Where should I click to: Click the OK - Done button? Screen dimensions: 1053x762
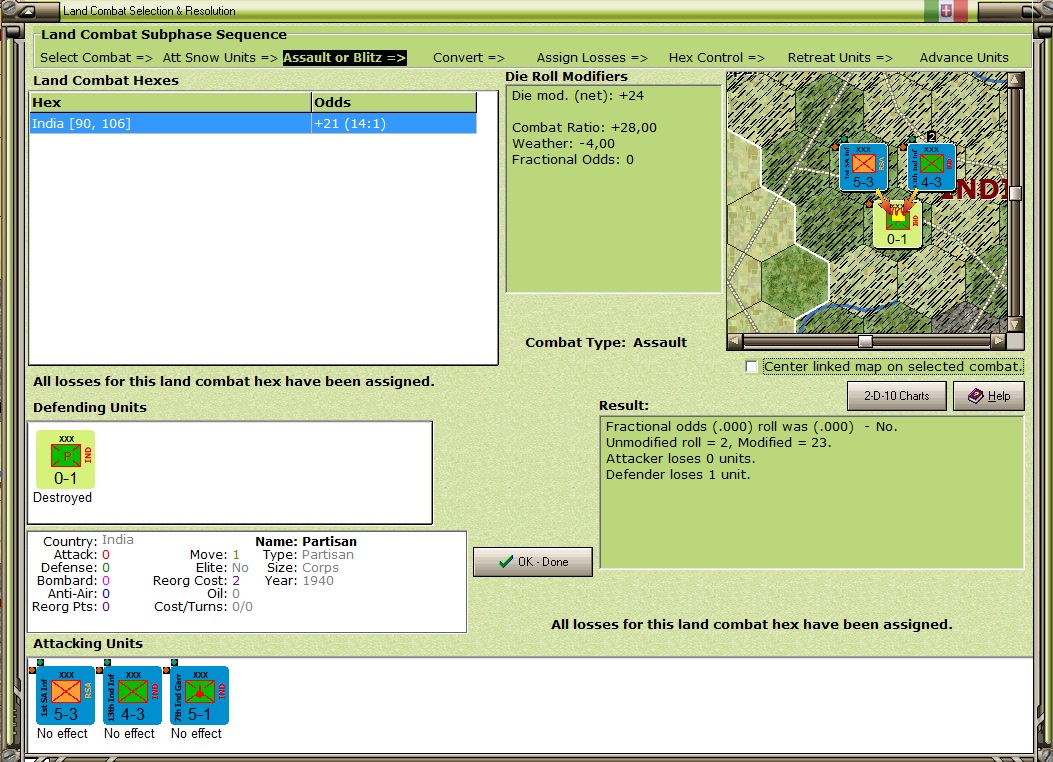tap(533, 562)
